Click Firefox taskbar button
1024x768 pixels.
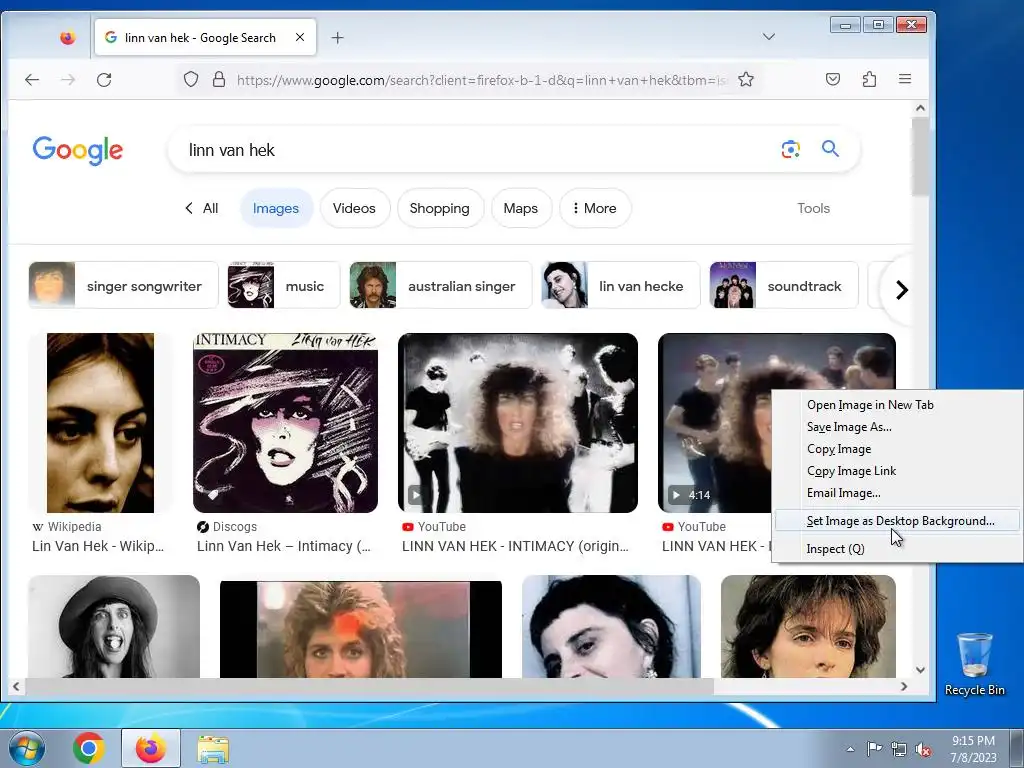[150, 748]
